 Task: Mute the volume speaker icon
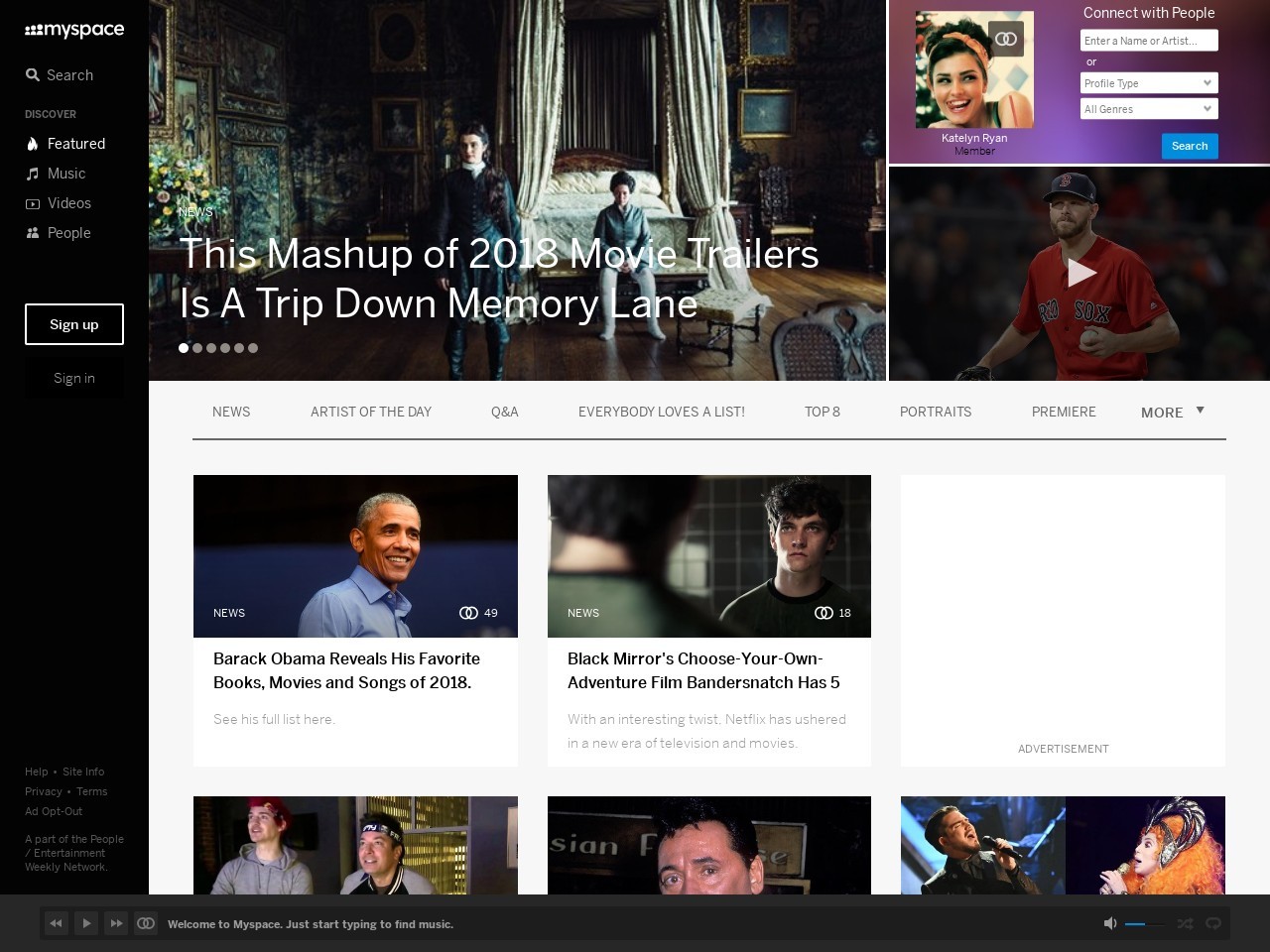point(1110,923)
